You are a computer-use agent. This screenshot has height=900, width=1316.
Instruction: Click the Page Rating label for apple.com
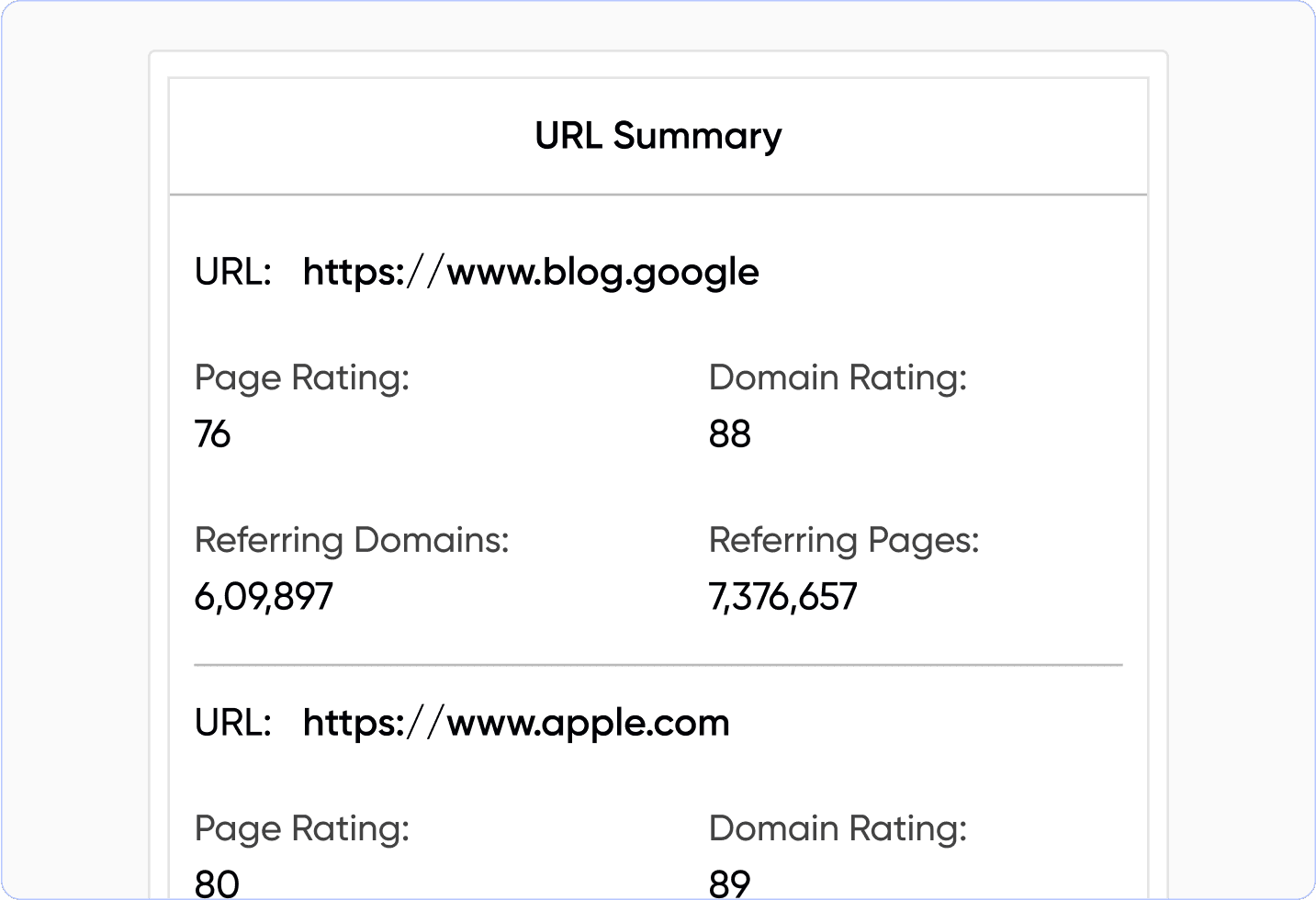pyautogui.click(x=302, y=828)
